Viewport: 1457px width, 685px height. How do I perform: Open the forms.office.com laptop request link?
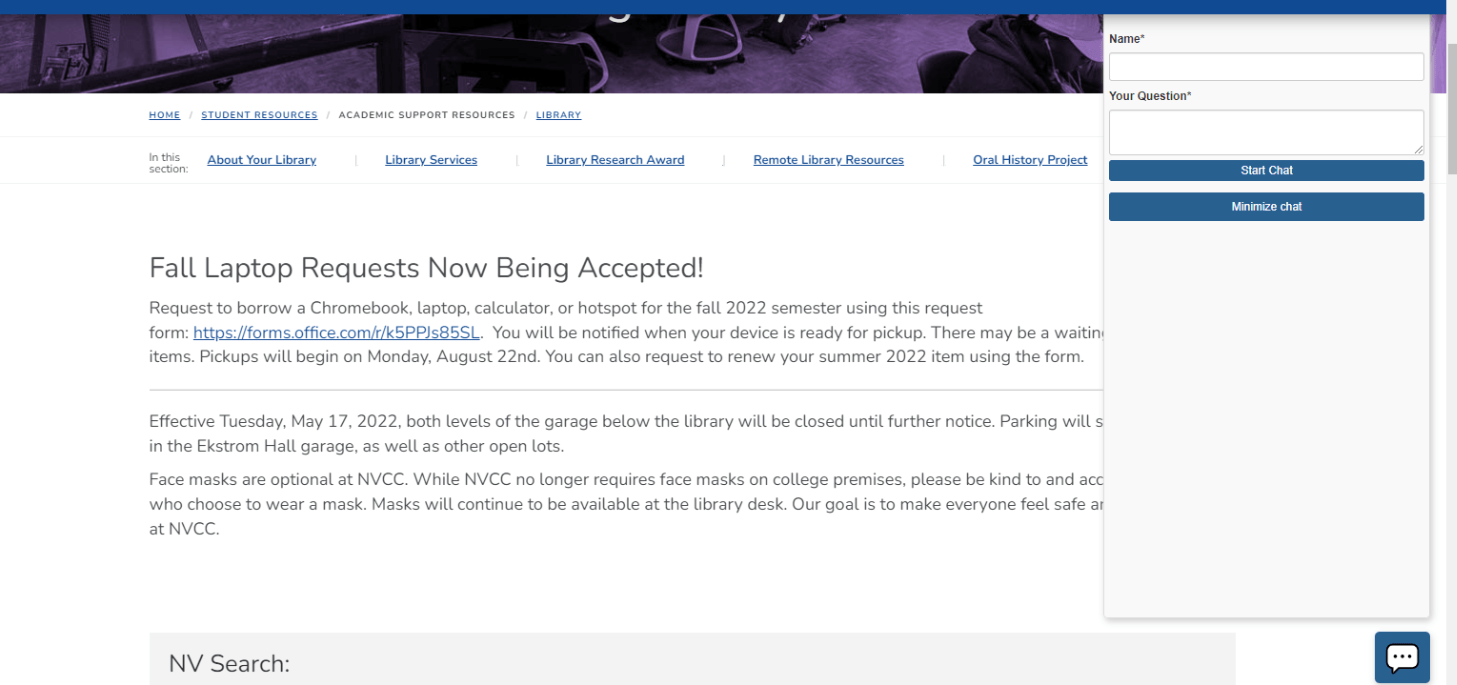pyautogui.click(x=336, y=332)
